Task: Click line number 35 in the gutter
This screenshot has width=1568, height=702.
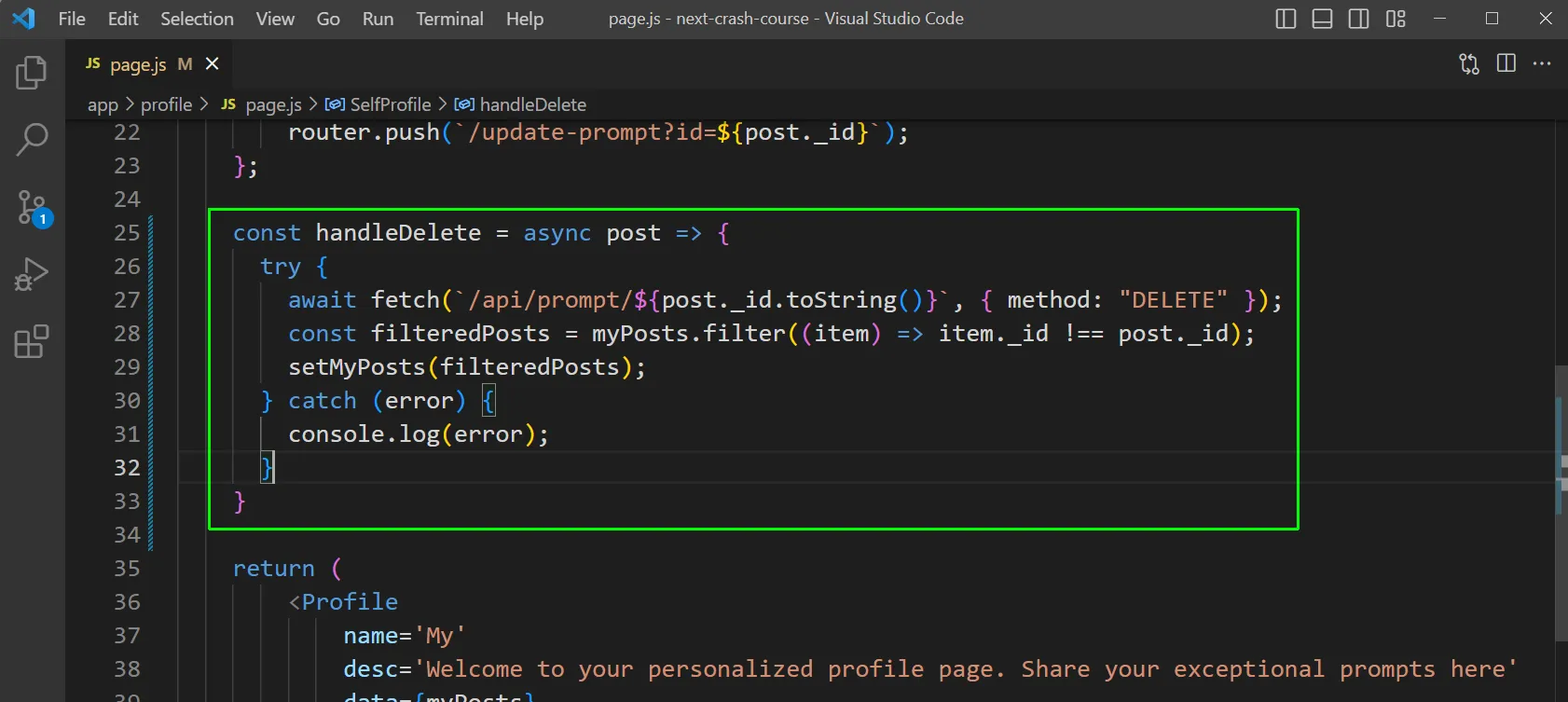Action: 127,569
